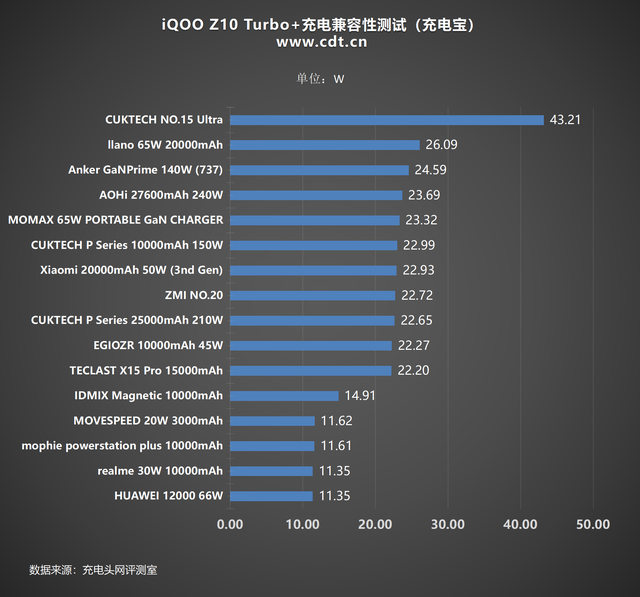The width and height of the screenshot is (640, 597).
Task: Select the IDMIX Magnetic 10000mAh label
Action: (149, 396)
